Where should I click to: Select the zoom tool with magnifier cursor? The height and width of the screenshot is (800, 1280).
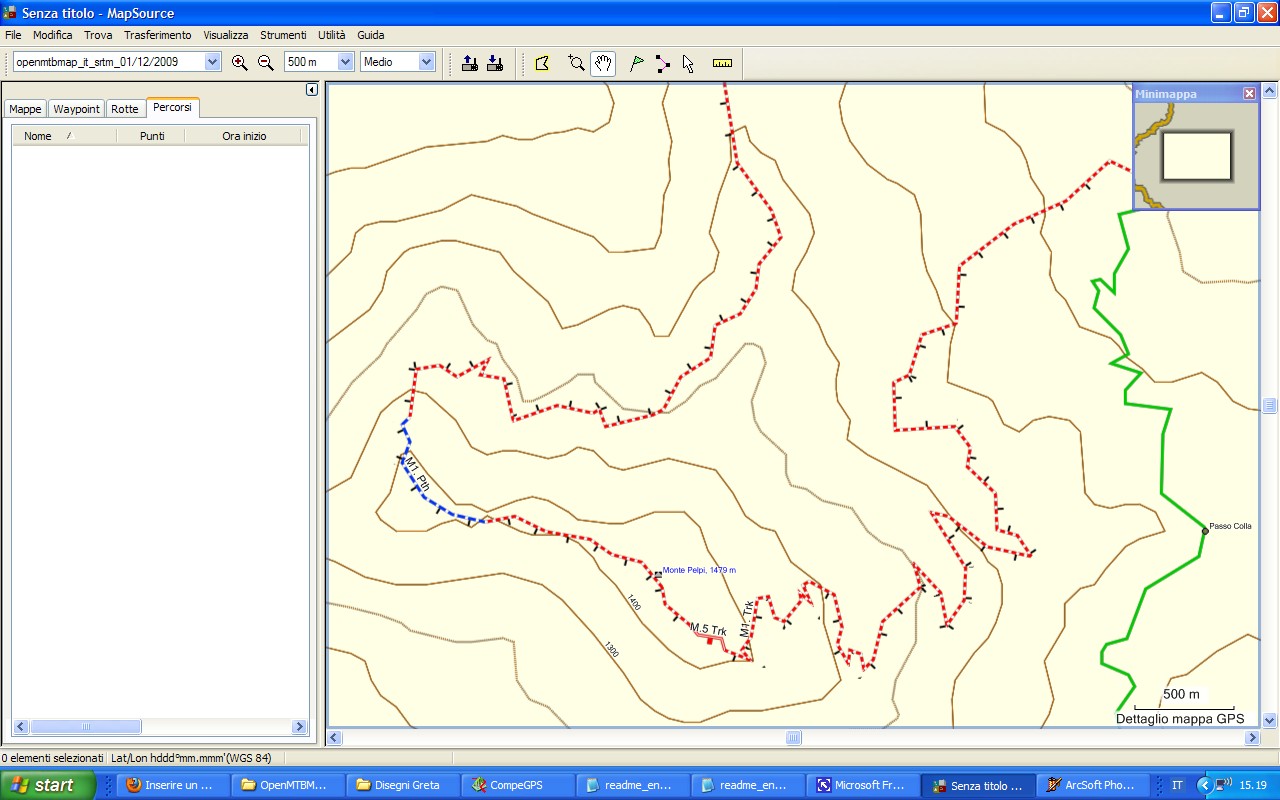[x=576, y=63]
